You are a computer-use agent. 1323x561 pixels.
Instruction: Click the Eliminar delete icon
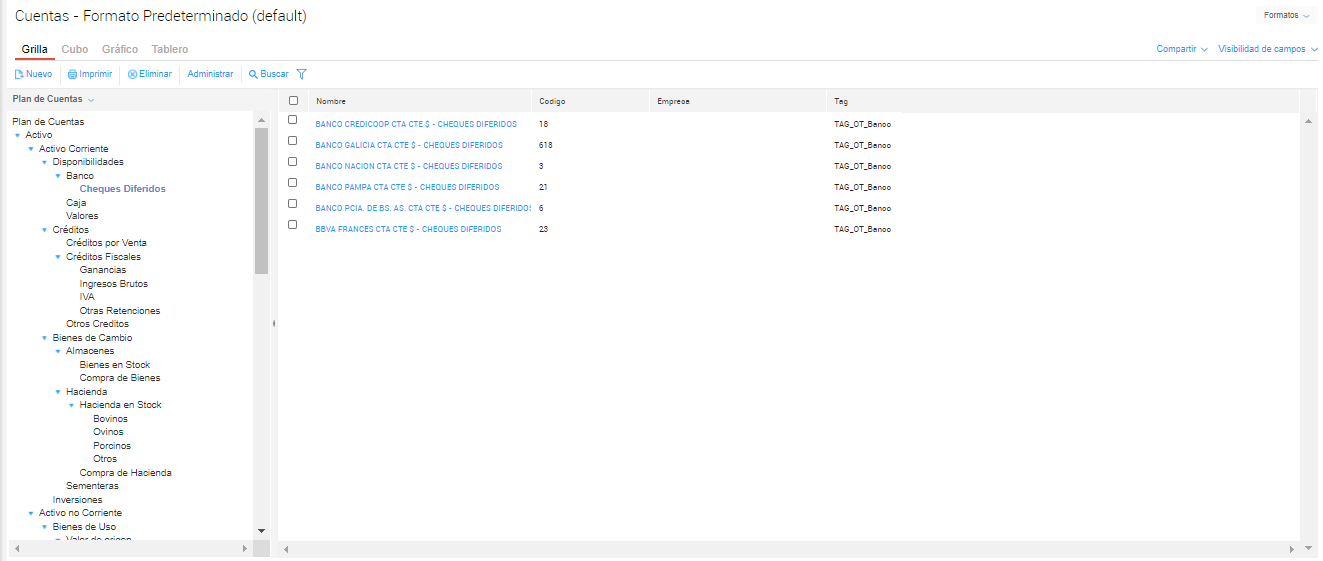(x=133, y=74)
